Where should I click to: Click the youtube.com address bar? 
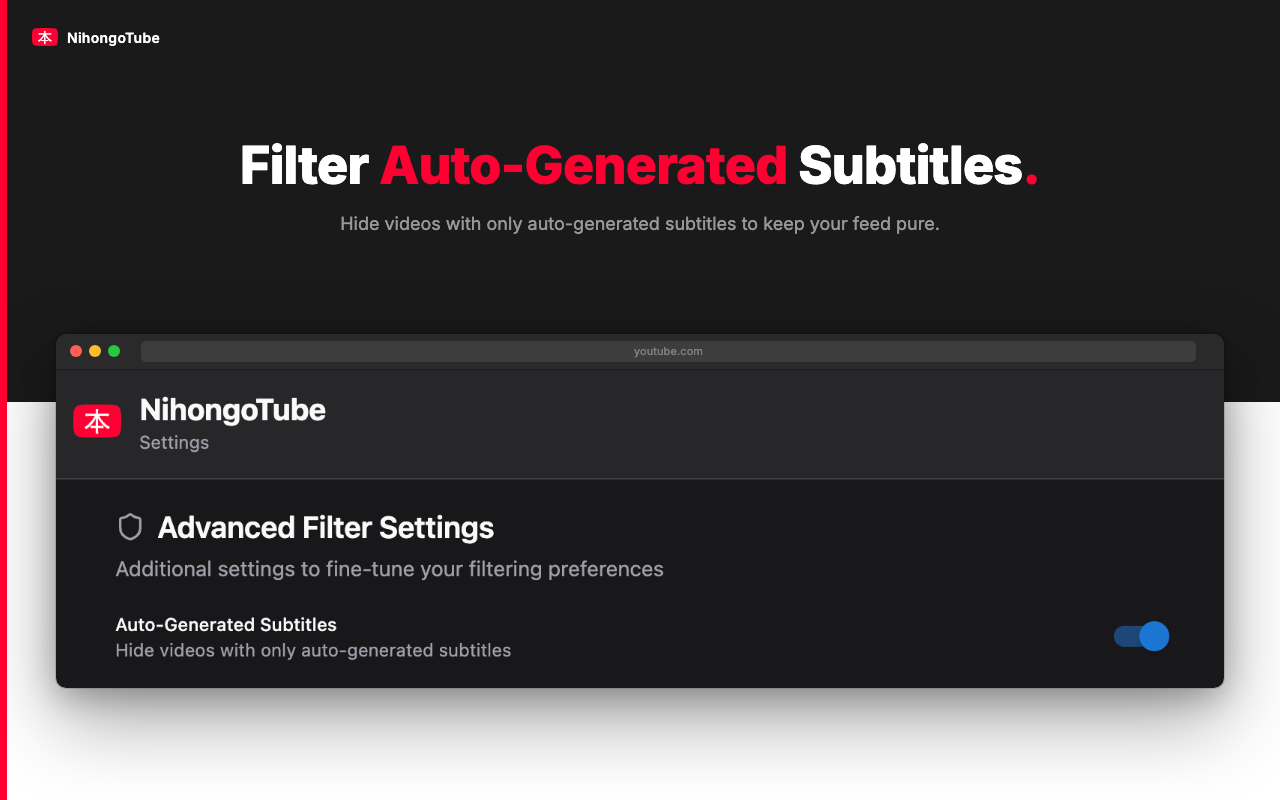668,351
